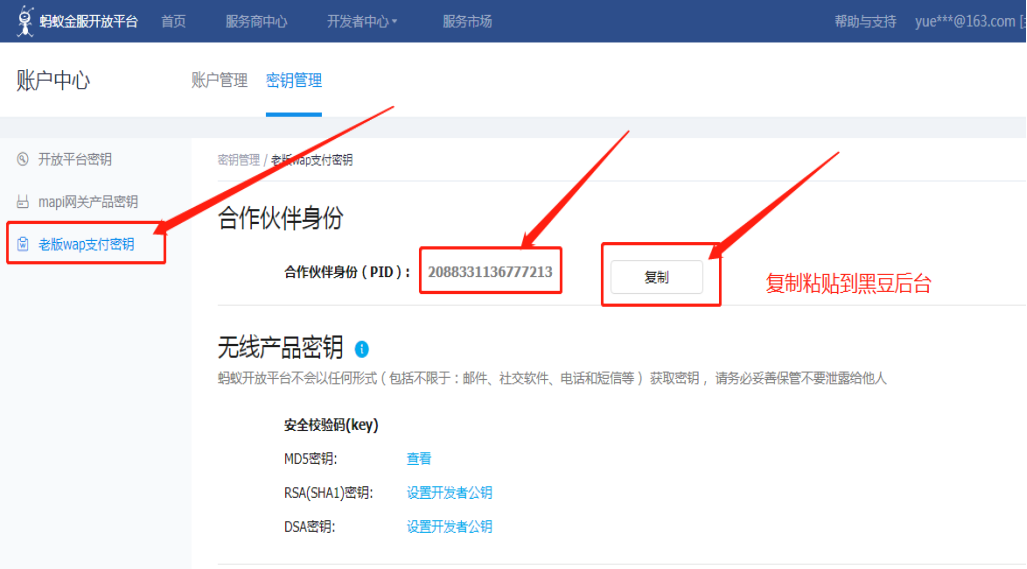Open mapi网关产品密钥 in the sidebar
This screenshot has height=569, width=1027.
click(x=88, y=202)
